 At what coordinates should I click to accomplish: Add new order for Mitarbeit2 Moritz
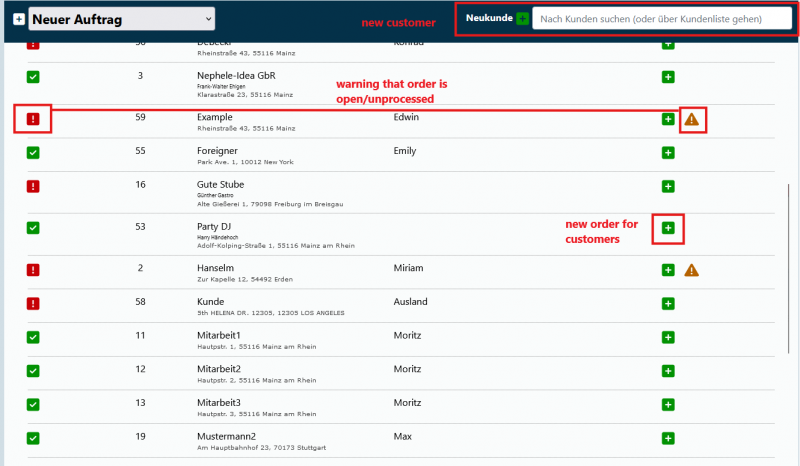click(668, 371)
